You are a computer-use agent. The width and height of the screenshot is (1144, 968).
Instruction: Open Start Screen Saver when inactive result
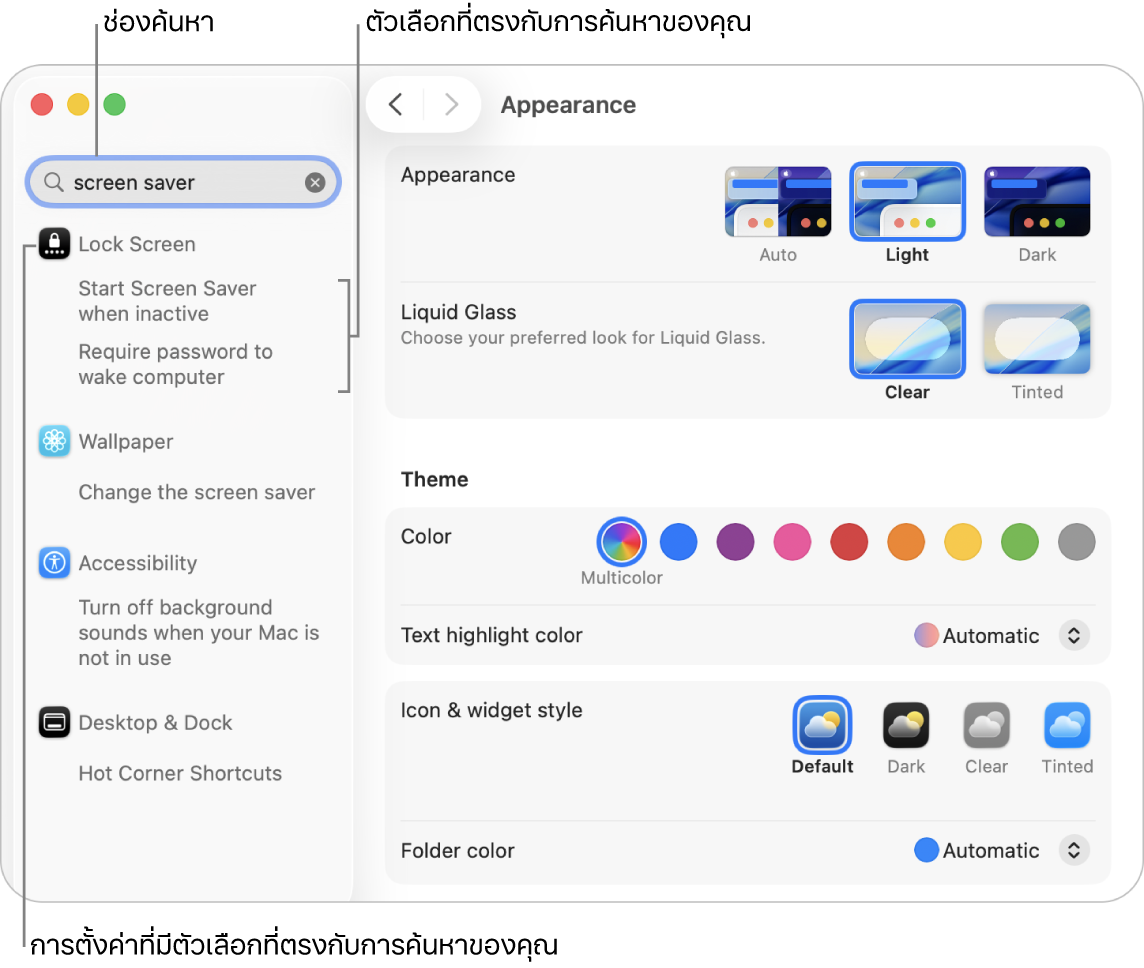pos(168,301)
